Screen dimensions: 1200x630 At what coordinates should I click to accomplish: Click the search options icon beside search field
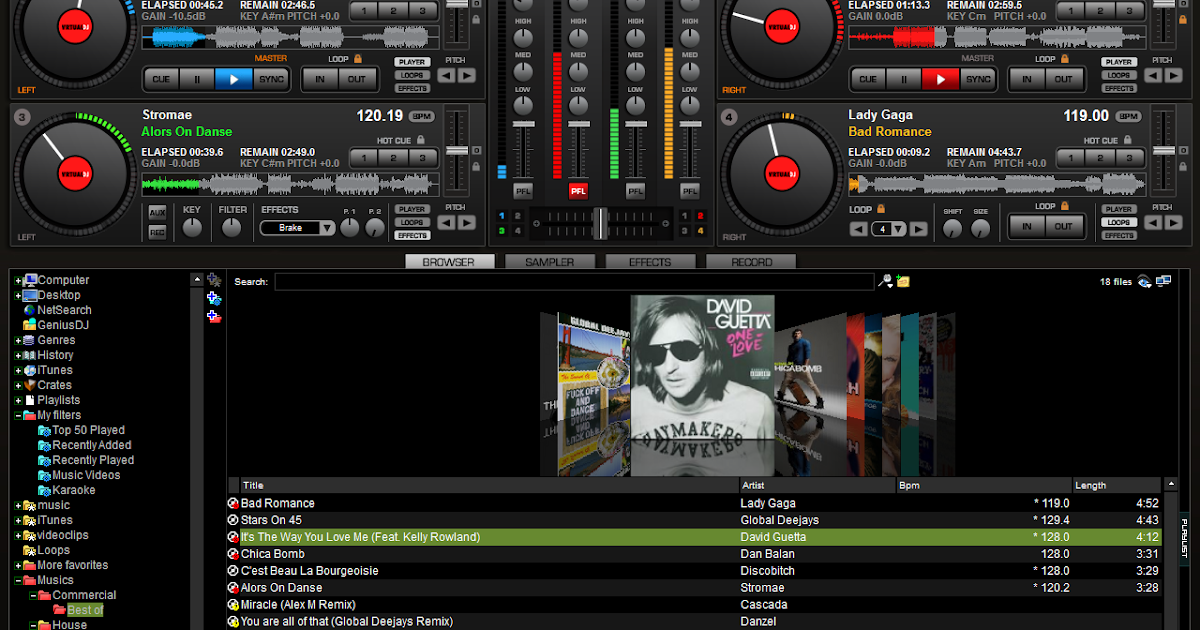coord(885,282)
